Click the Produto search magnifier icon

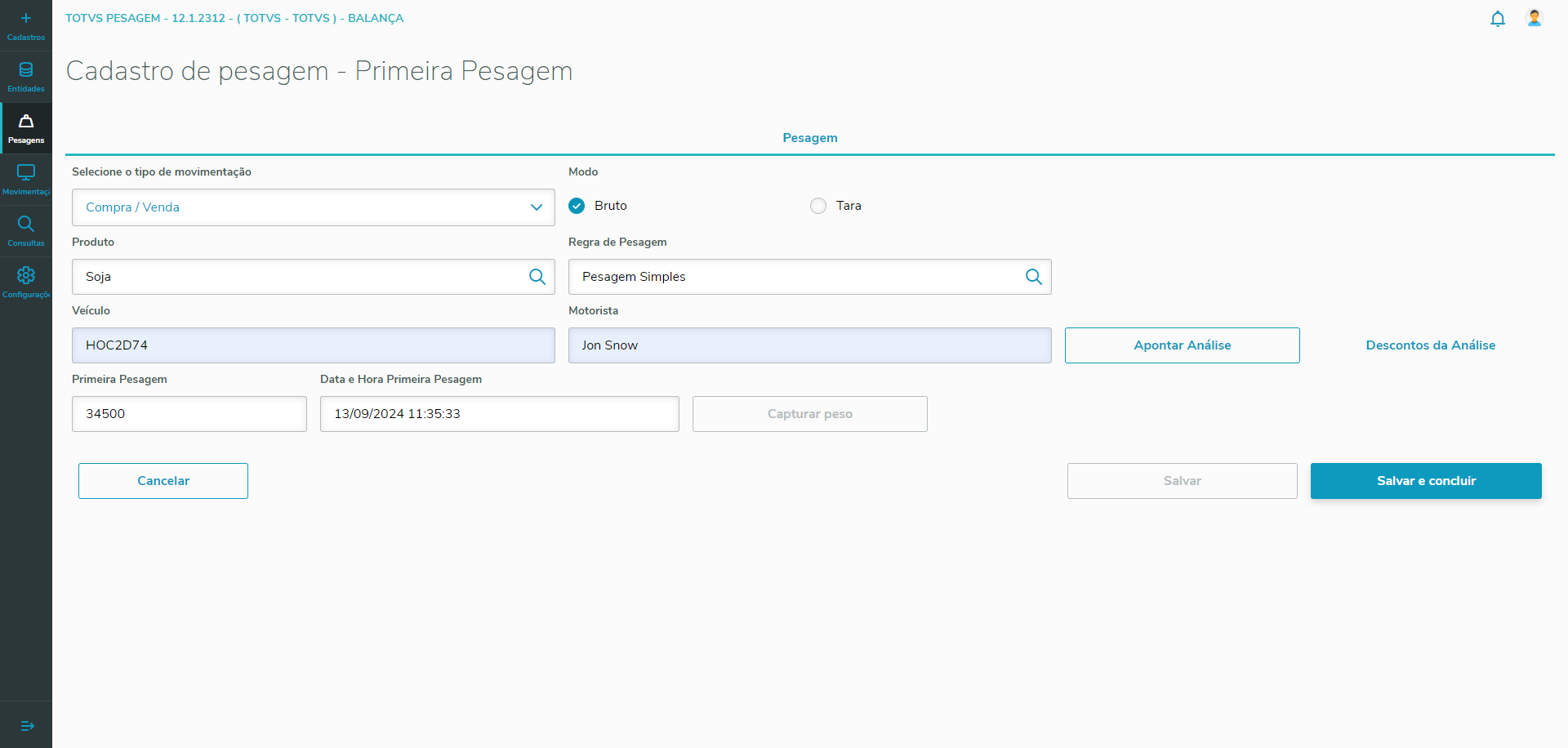(537, 277)
